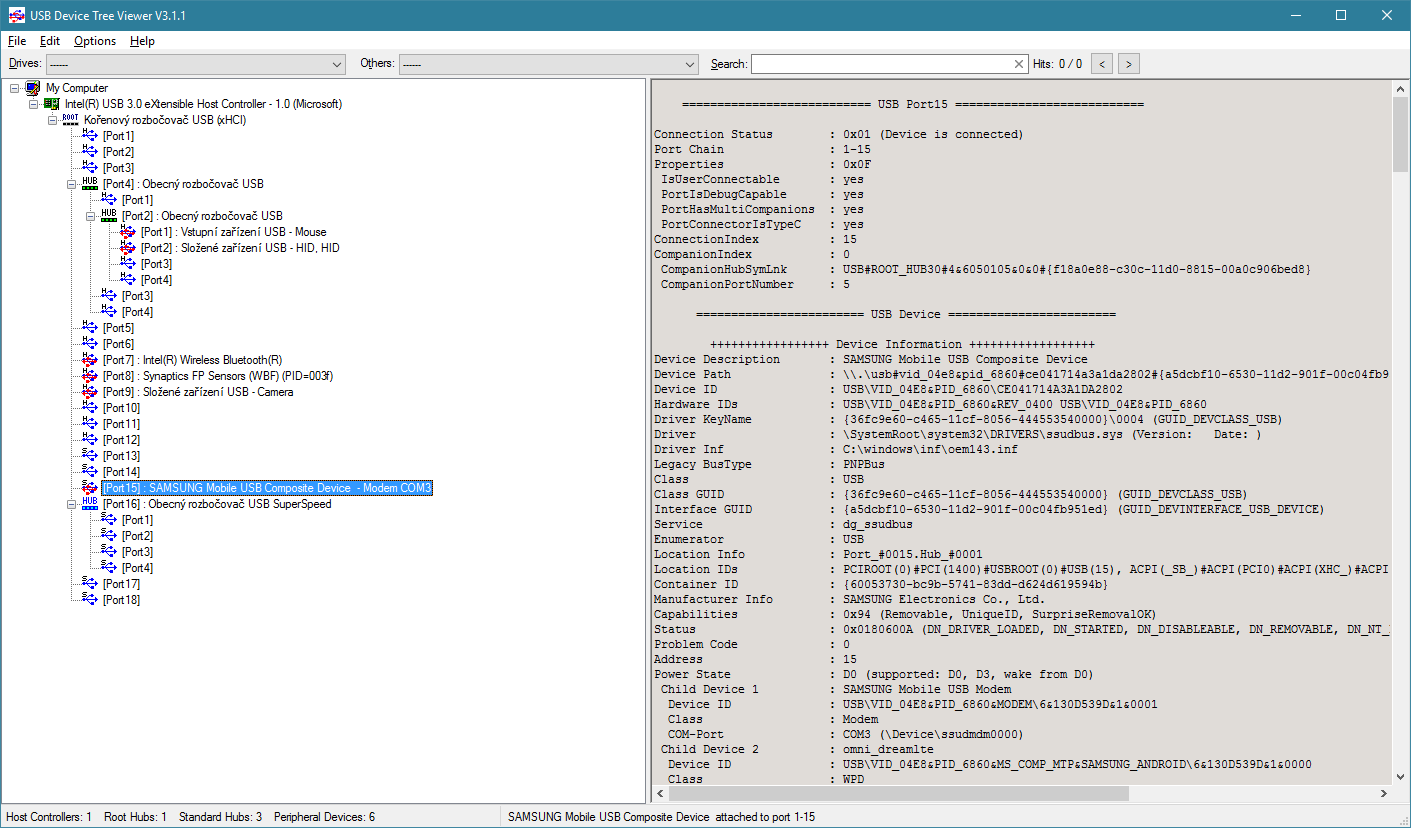Click "Peripheral Devices: 6" in the status bar
The height and width of the screenshot is (828, 1411).
coord(324,817)
